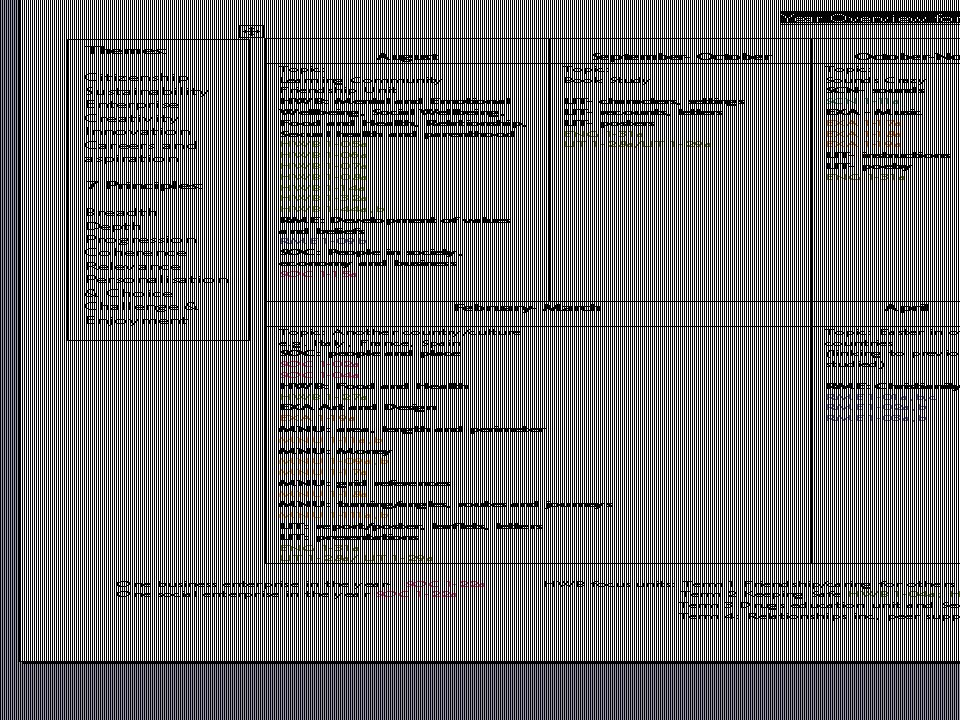This screenshot has height=720, width=960.
Task: Click the "7 Principles" heading
Action: point(144,186)
